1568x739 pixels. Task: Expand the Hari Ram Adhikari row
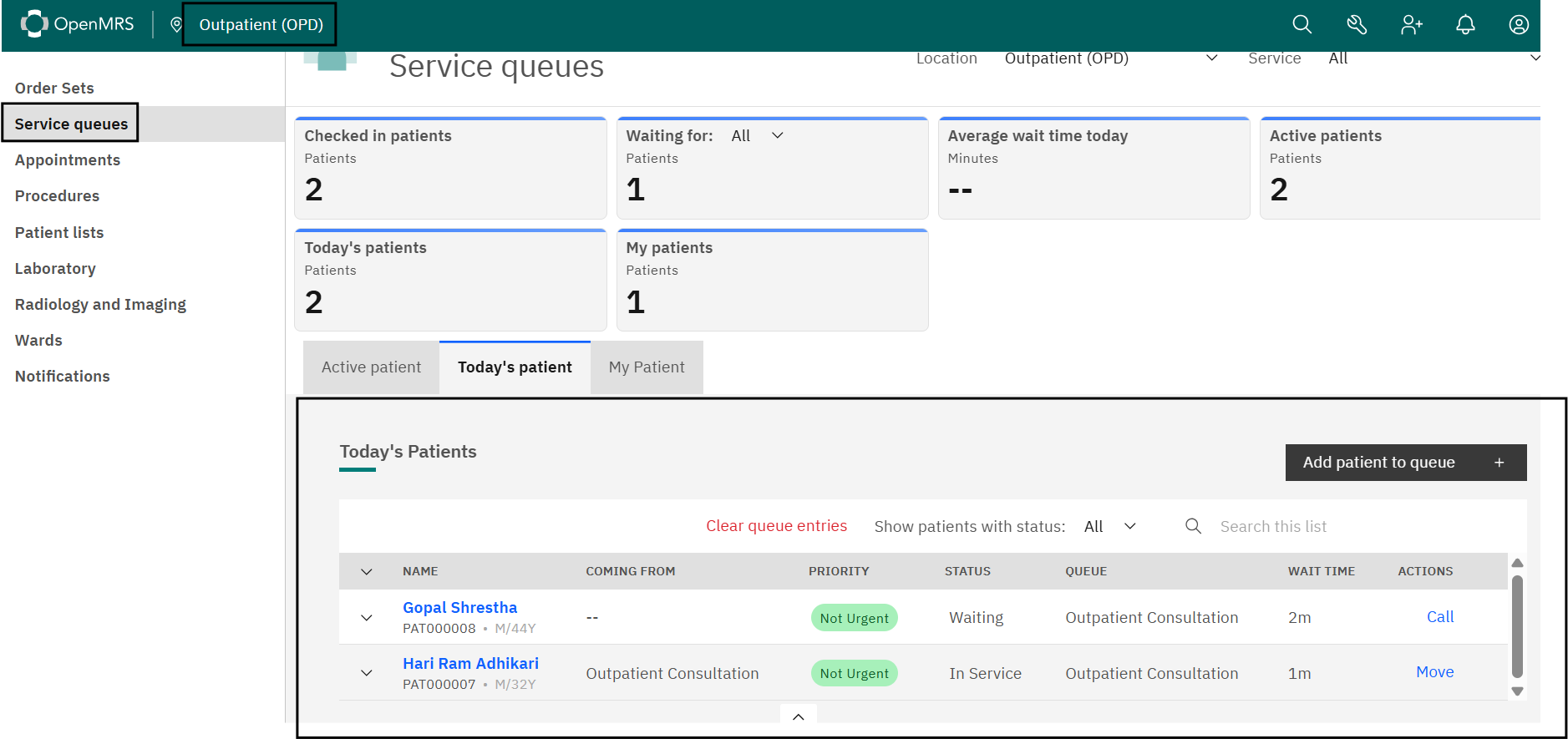366,672
